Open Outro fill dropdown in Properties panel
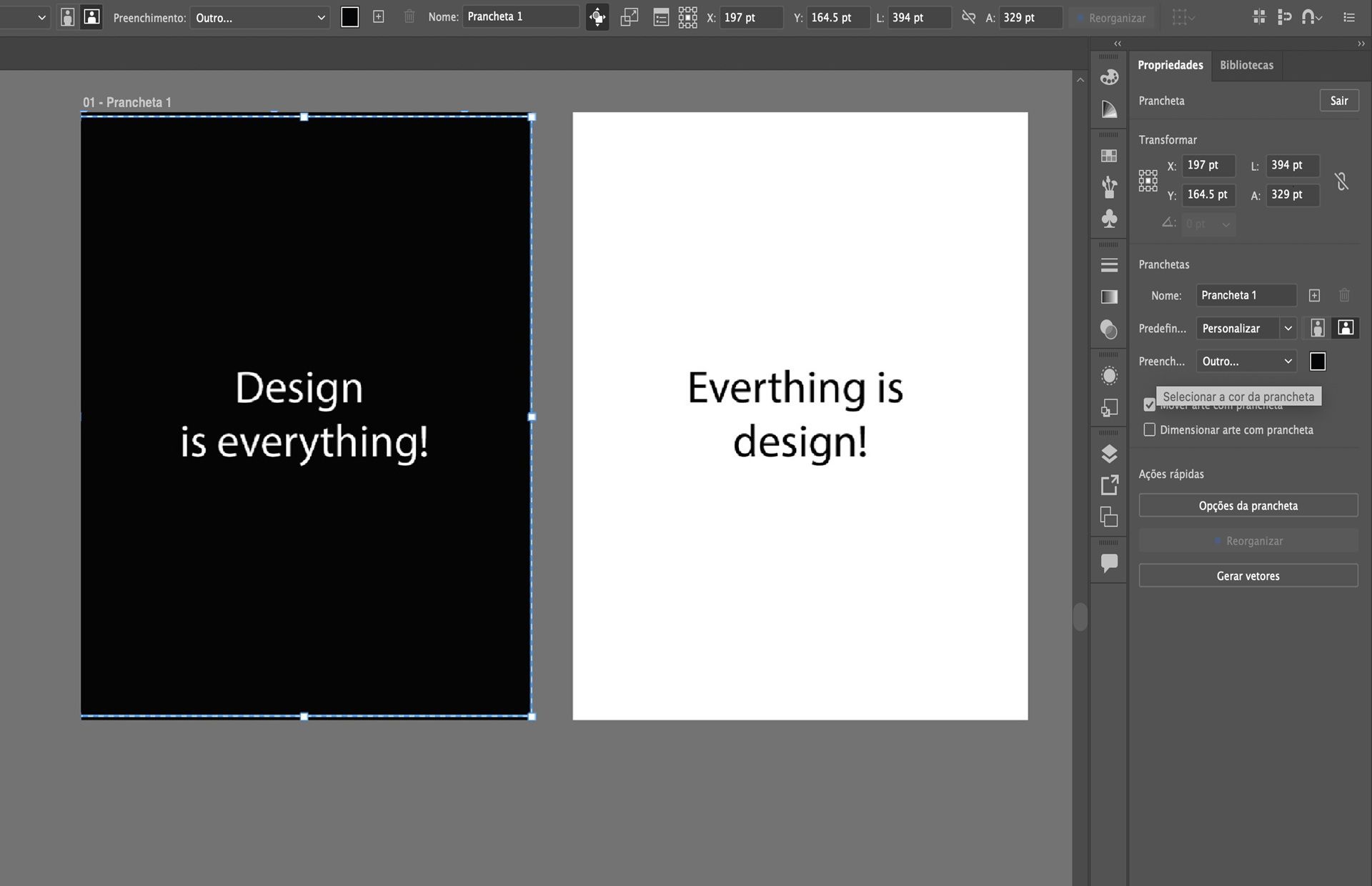1372x886 pixels. pyautogui.click(x=1247, y=362)
